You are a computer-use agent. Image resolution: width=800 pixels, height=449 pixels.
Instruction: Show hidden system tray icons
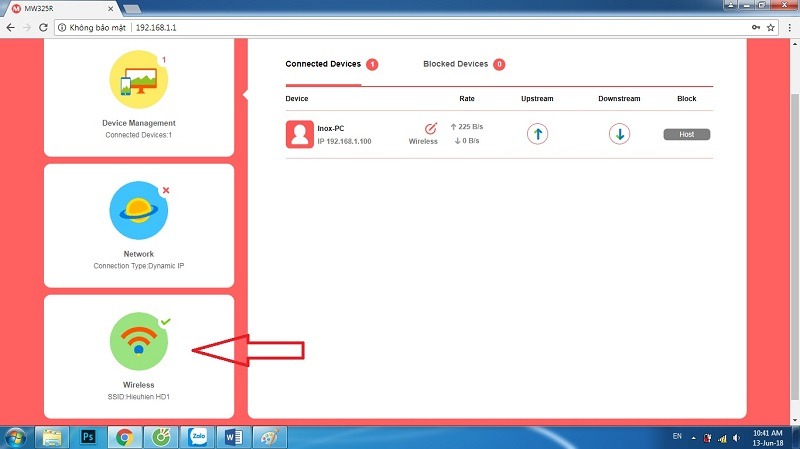point(693,438)
